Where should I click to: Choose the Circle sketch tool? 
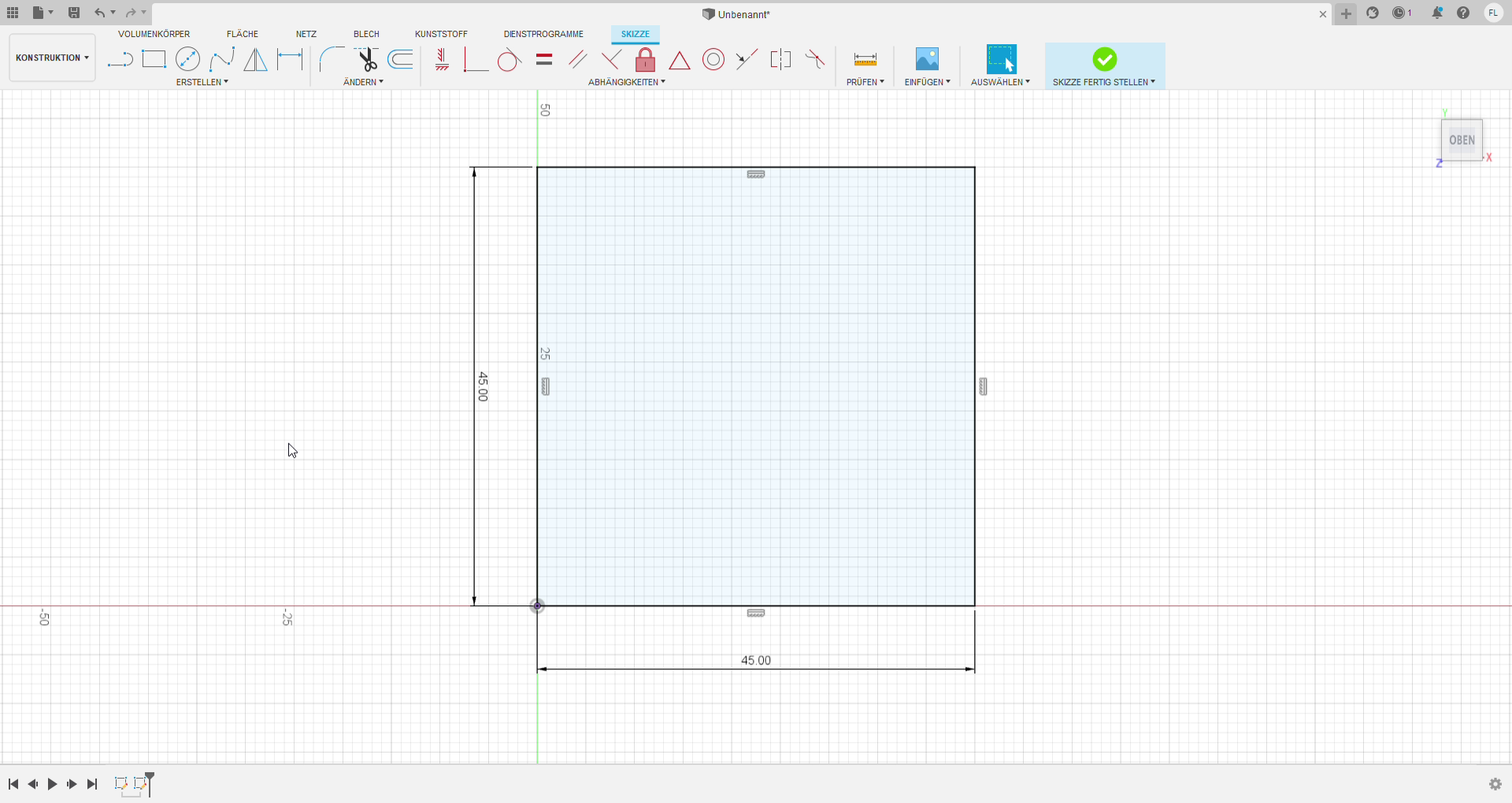point(187,60)
